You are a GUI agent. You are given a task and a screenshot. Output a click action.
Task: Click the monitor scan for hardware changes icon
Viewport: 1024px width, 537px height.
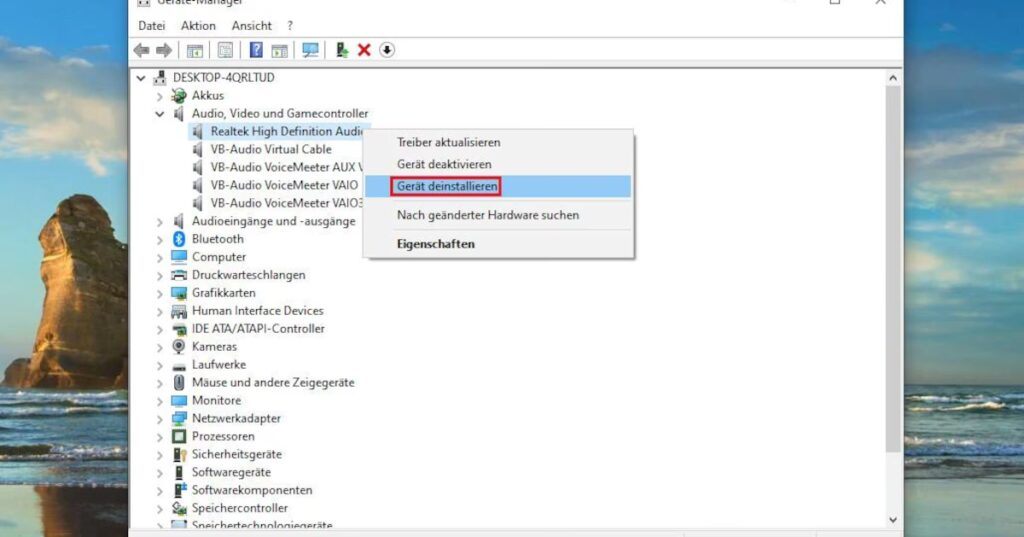click(310, 50)
